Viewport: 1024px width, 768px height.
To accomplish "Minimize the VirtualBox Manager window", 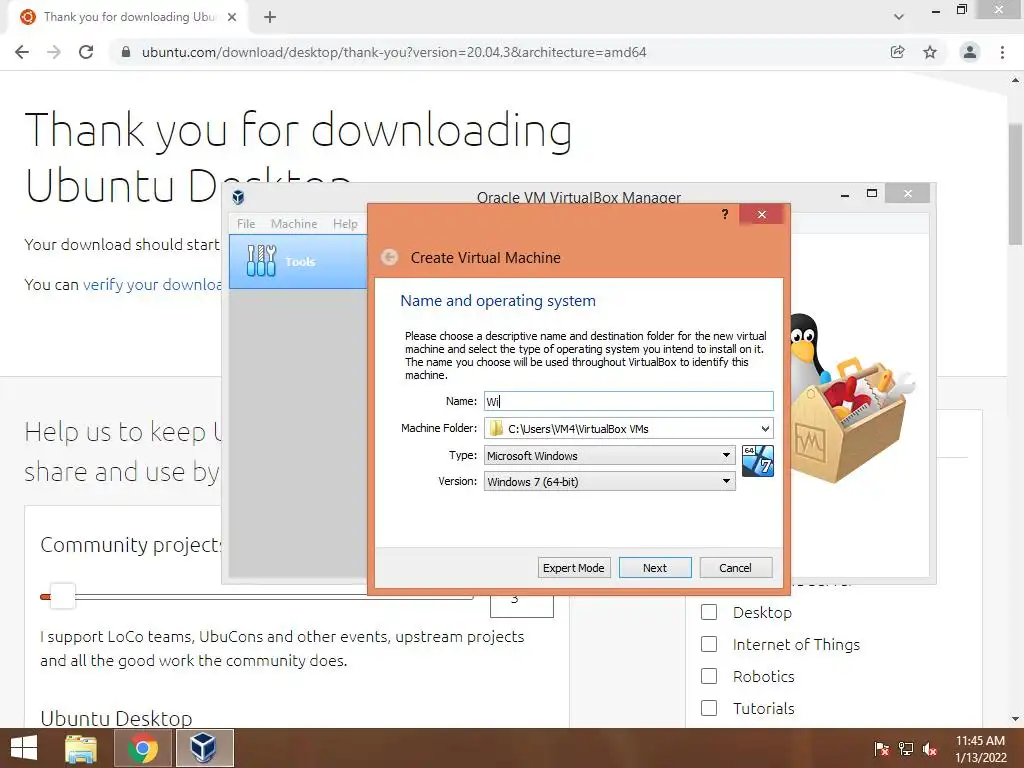I will pyautogui.click(x=845, y=194).
